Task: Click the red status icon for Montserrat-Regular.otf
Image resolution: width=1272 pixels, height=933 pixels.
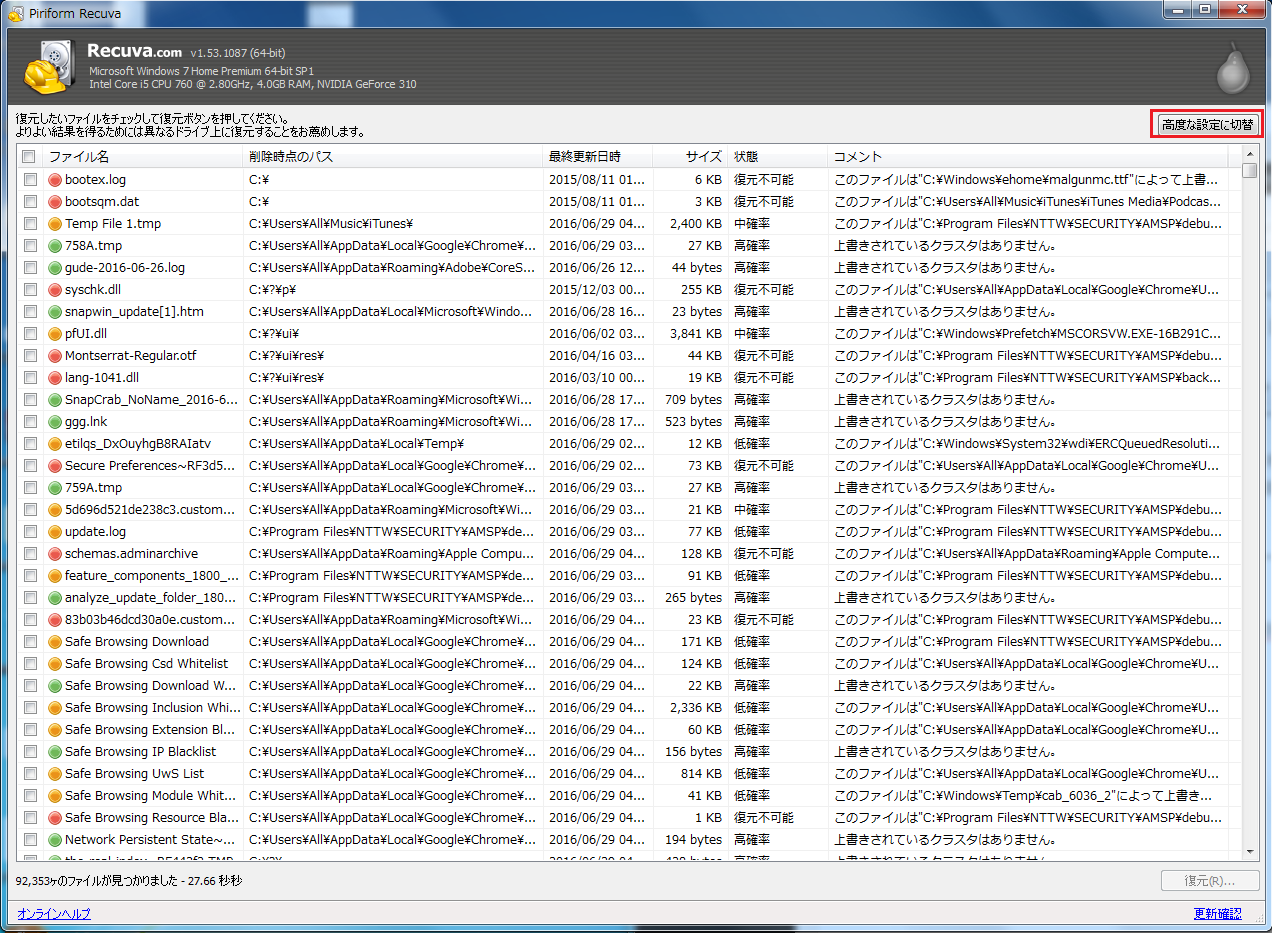Action: (x=55, y=356)
